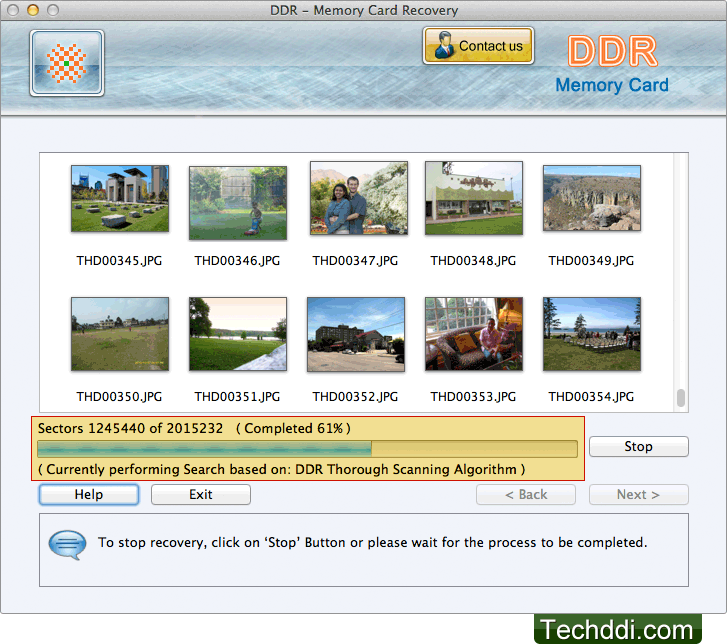Screen dimensions: 727x644
Task: Click the Sectors 1245440 of 2015232 status text
Action: point(130,428)
